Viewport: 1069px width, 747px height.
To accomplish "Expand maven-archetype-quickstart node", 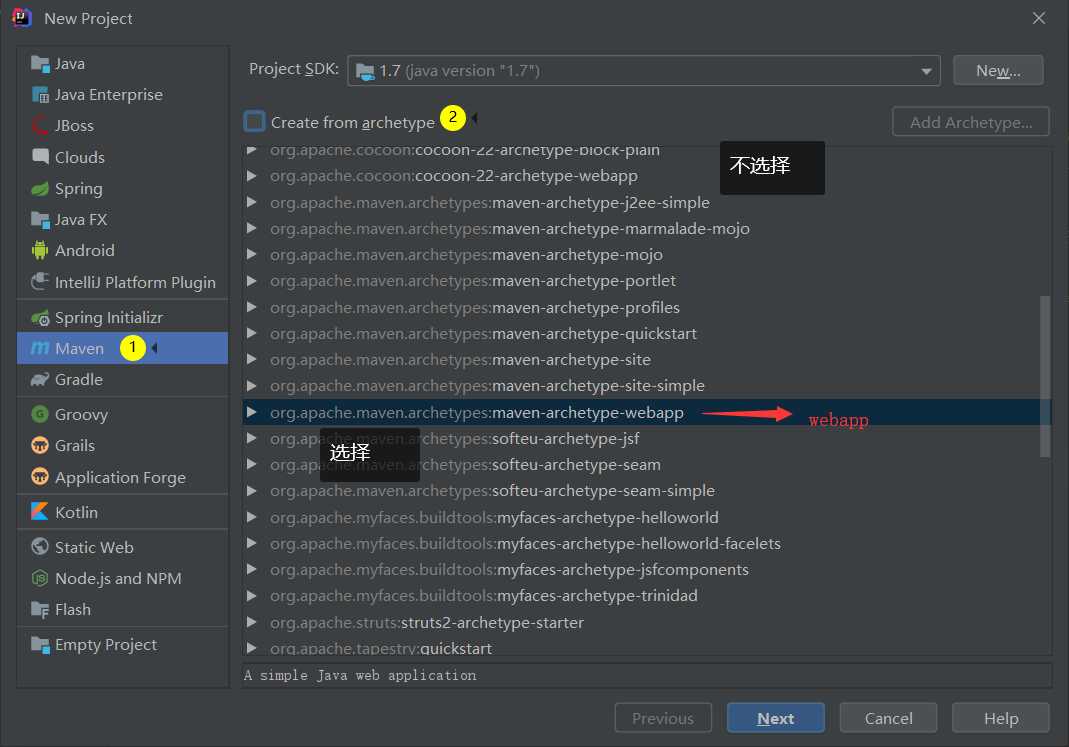I will tap(252, 333).
